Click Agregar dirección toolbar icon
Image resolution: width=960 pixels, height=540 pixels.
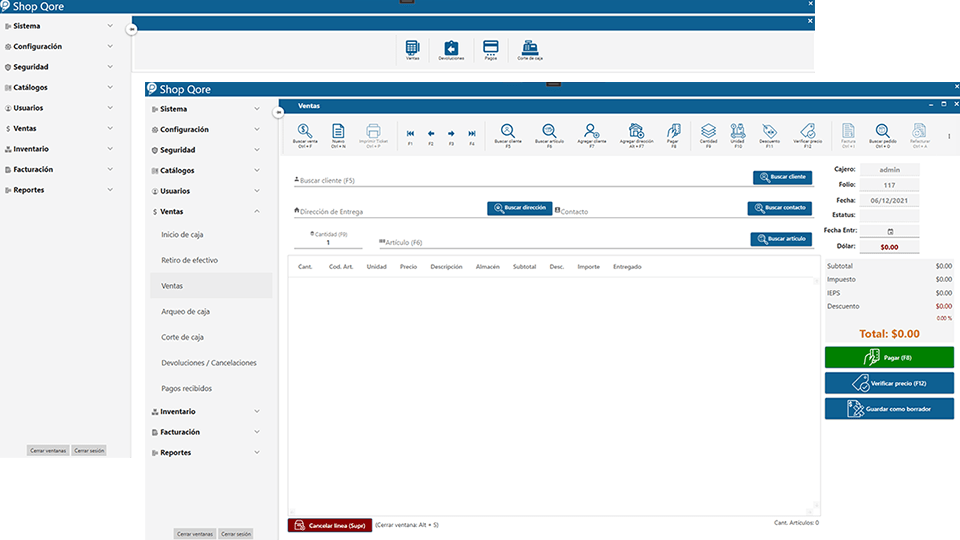(636, 135)
